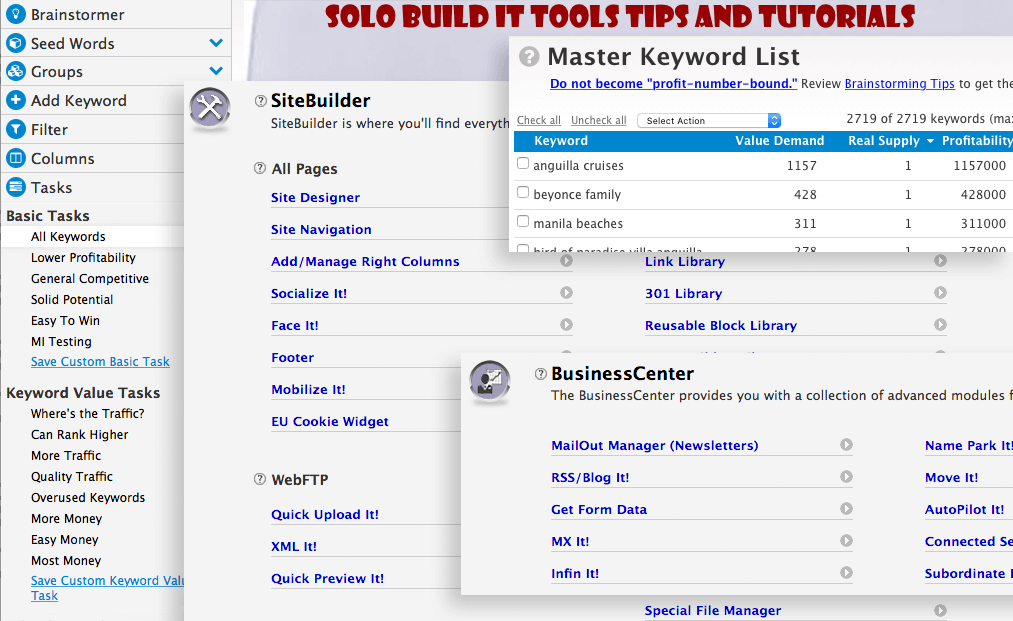The image size is (1013, 621).
Task: Click the Add Keyword plus icon
Action: [14, 100]
